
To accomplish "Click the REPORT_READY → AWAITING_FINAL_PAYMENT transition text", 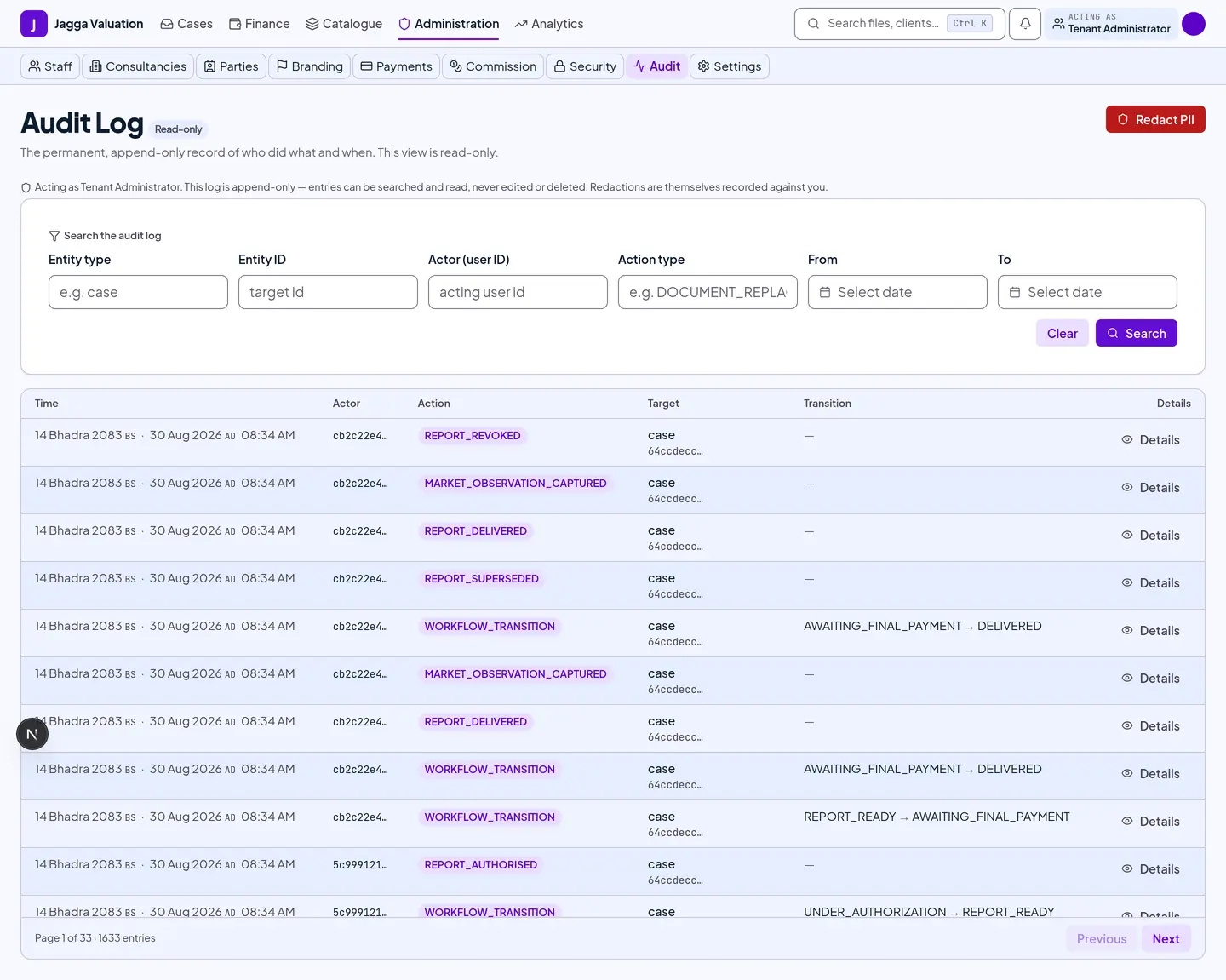I will (x=937, y=817).
